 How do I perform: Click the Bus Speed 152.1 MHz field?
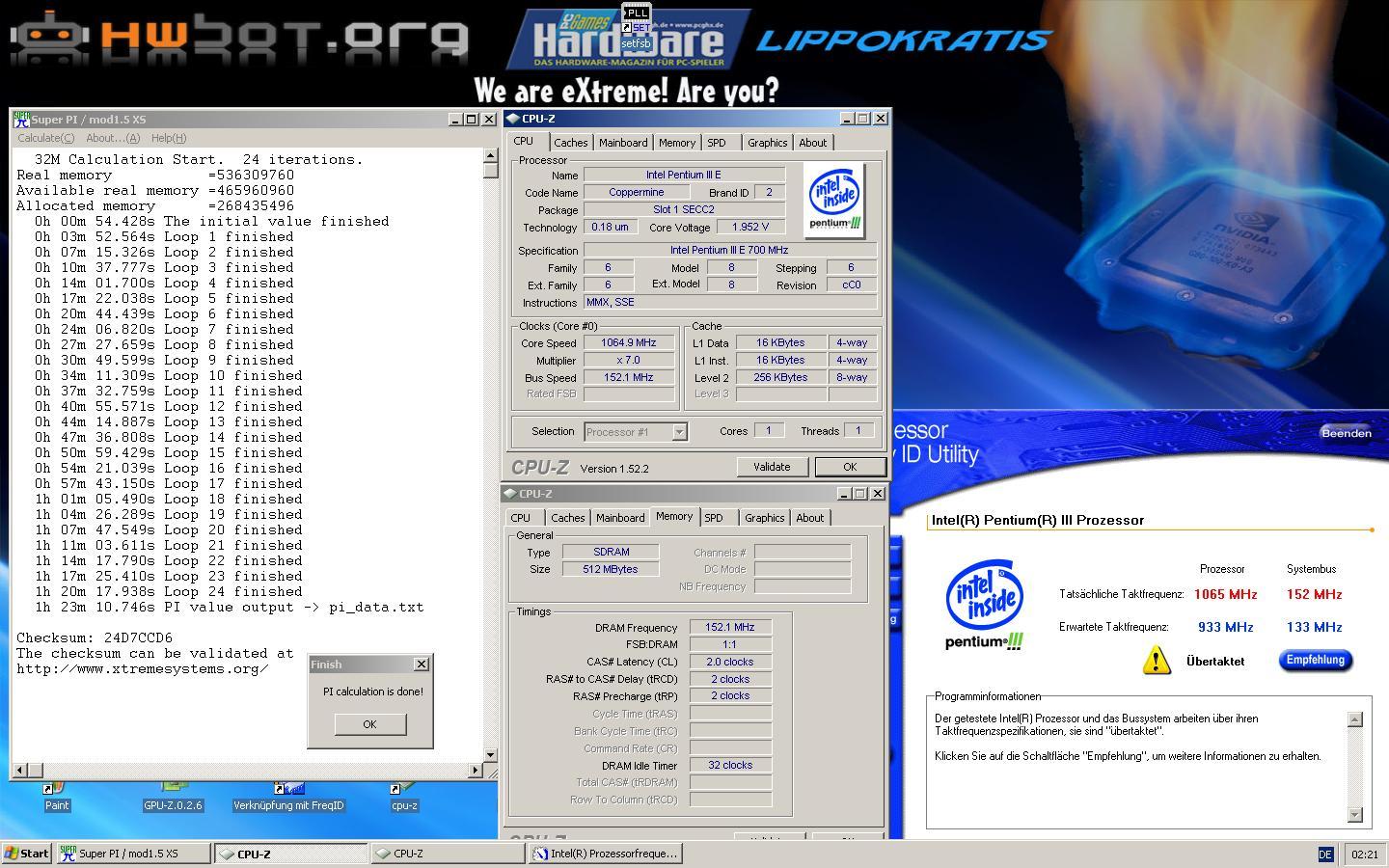click(629, 378)
